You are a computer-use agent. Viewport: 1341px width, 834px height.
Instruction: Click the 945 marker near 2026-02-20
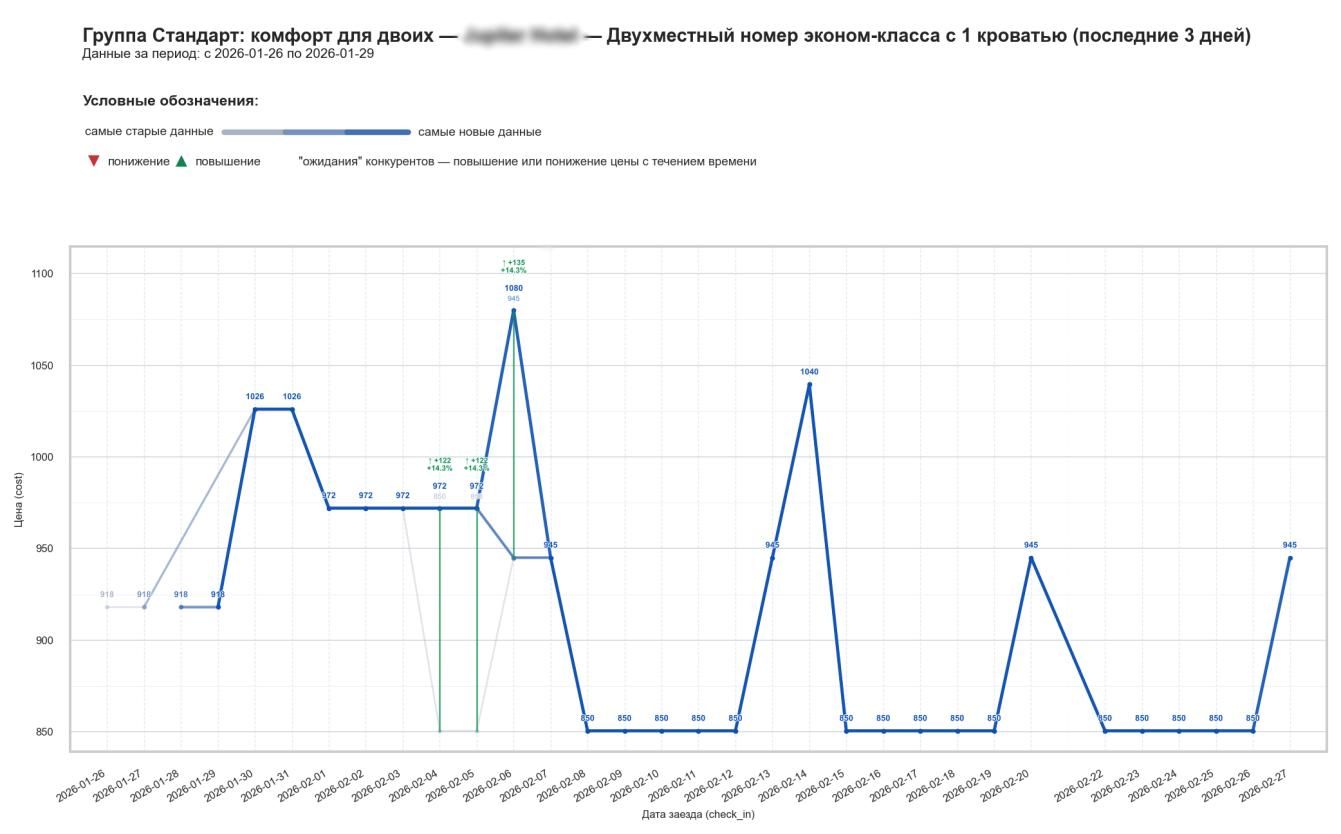pos(1030,557)
